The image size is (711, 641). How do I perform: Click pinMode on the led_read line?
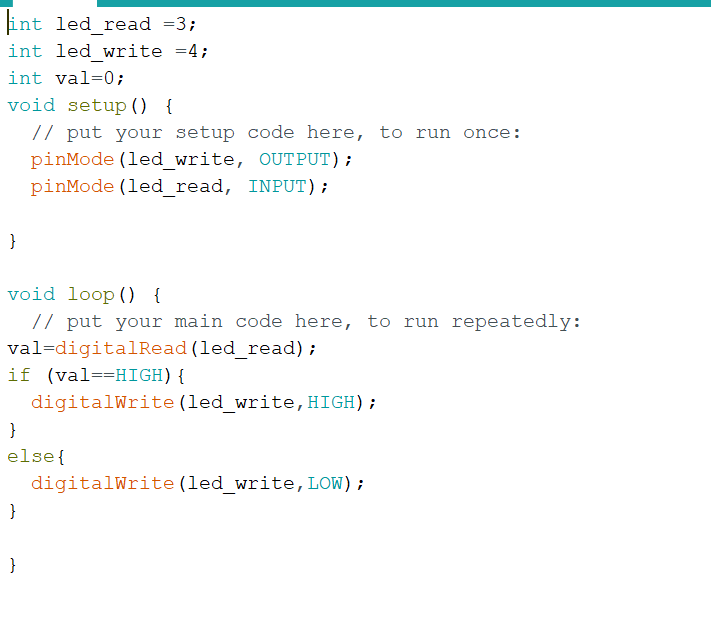(72, 186)
